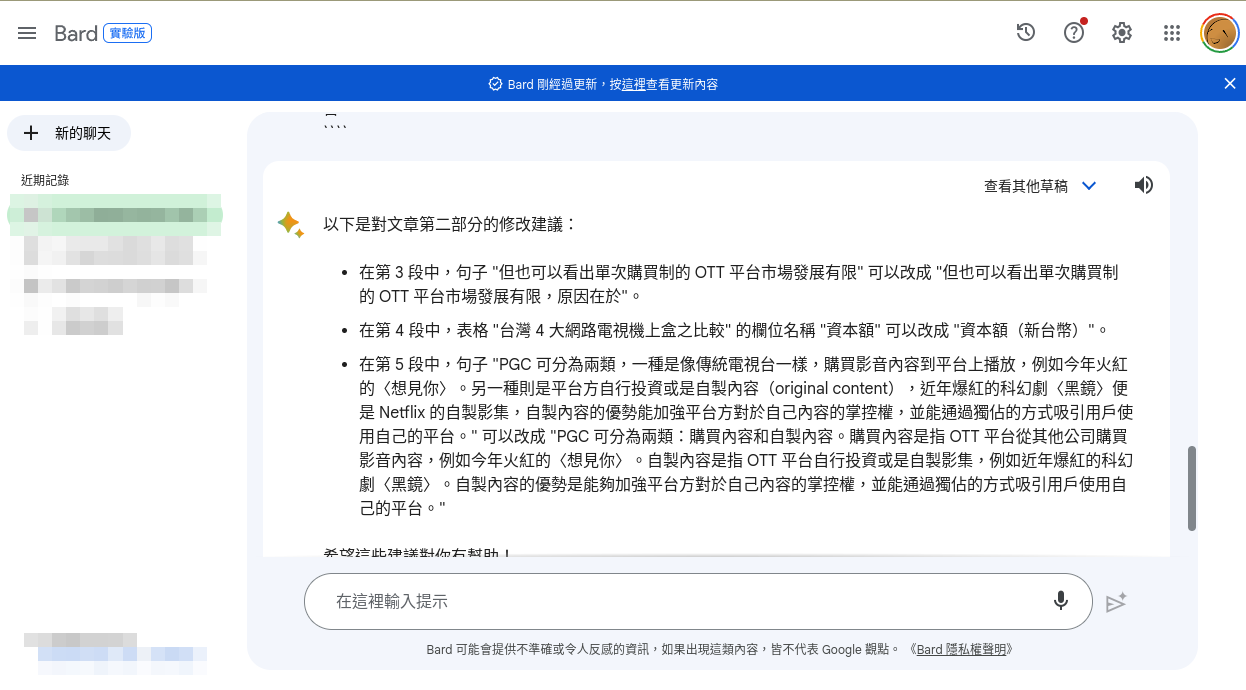The height and width of the screenshot is (690, 1246).
Task: Open the hamburger main menu
Action: [x=27, y=33]
